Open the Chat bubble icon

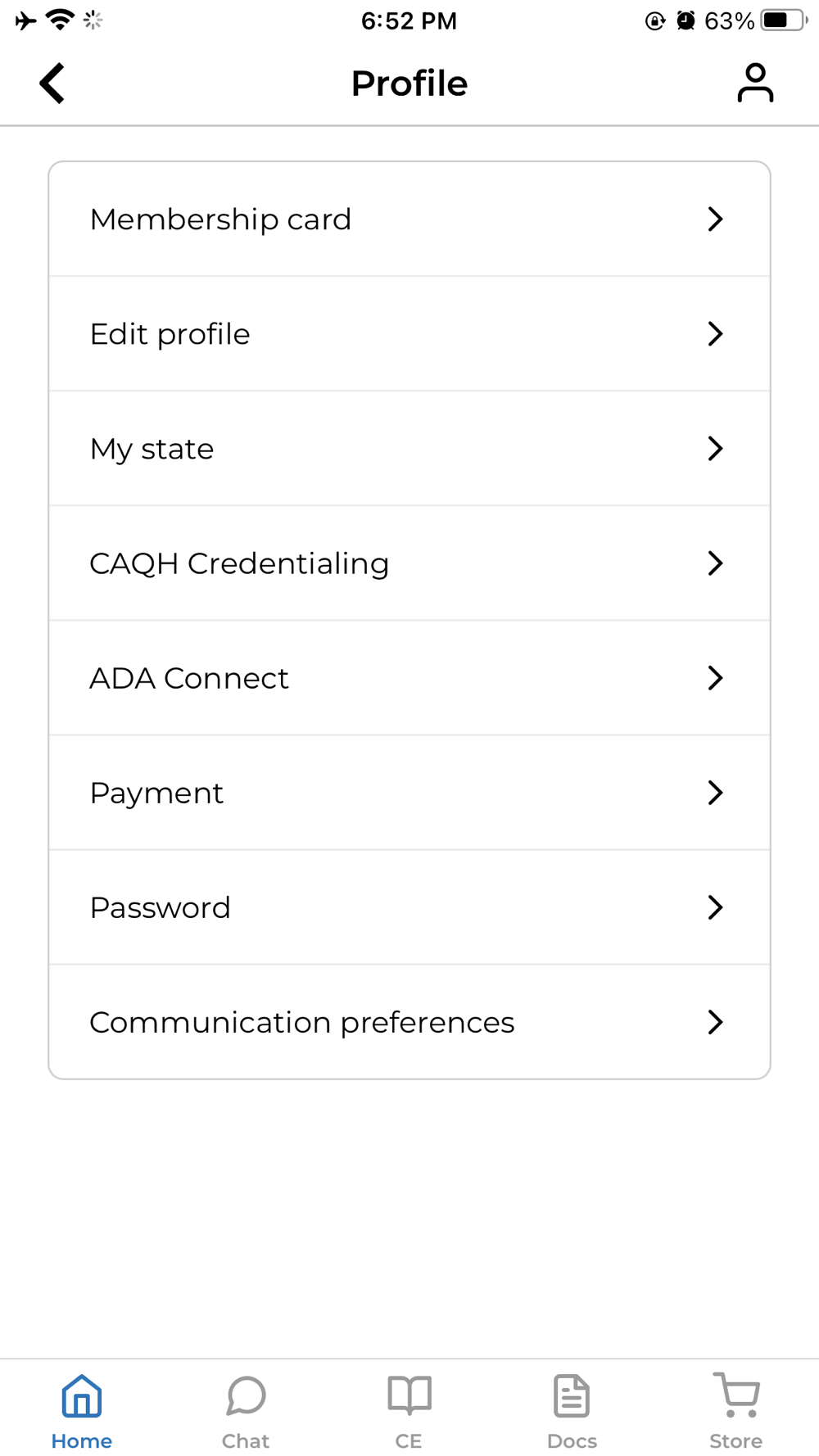point(246,1396)
